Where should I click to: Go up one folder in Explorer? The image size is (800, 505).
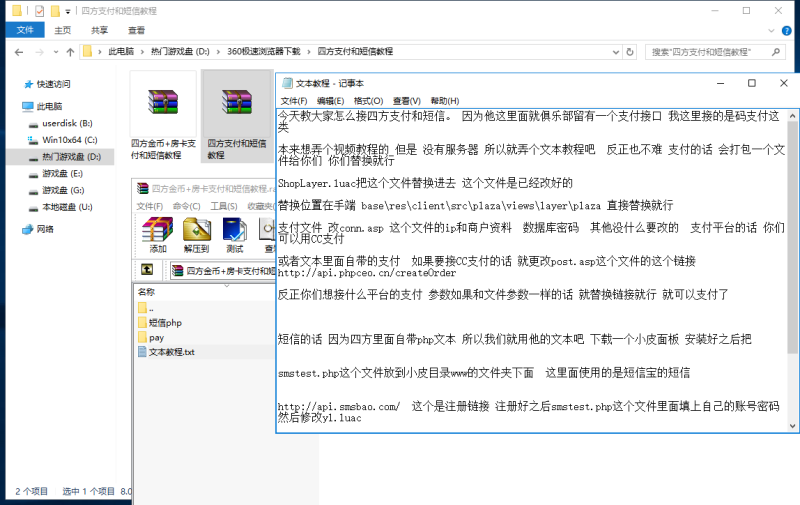tap(70, 52)
